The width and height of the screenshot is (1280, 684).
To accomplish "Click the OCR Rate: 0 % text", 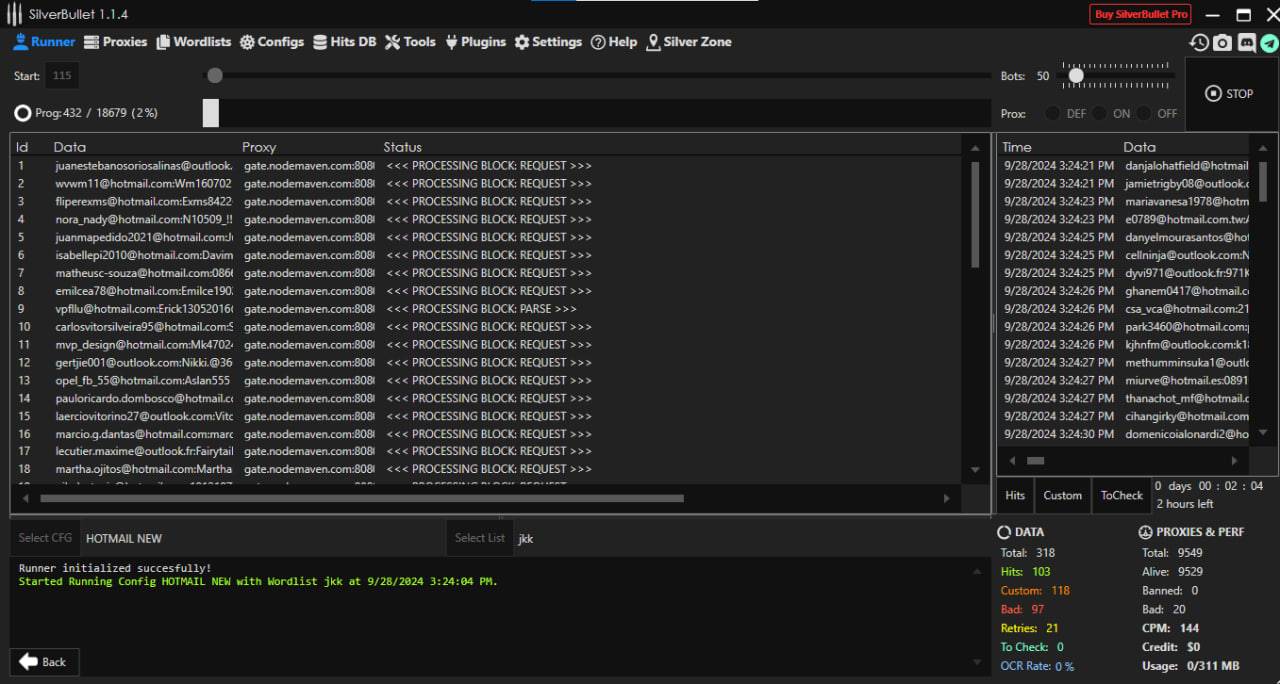I will pos(1037,666).
